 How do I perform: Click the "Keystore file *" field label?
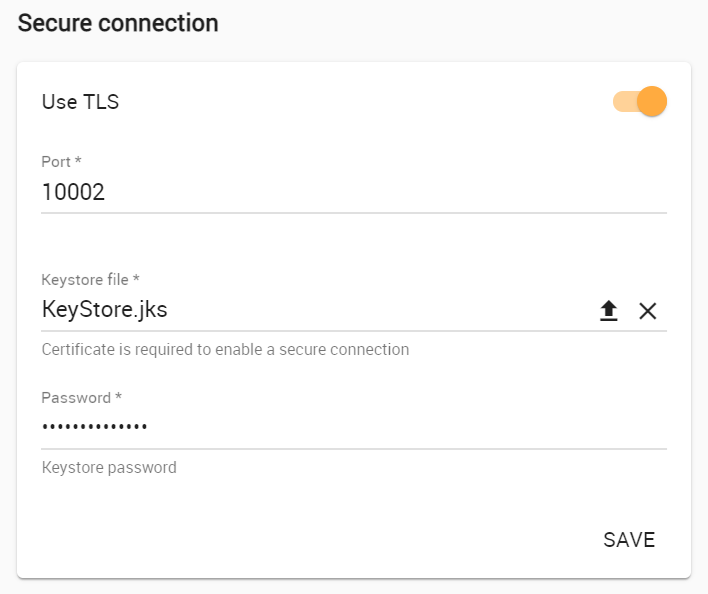(89, 279)
